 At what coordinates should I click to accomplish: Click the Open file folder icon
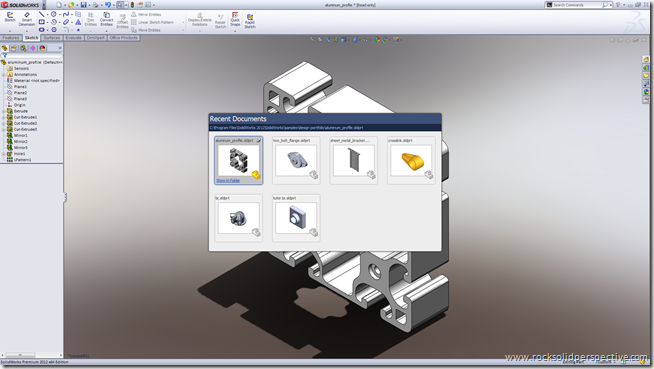(71, 5)
